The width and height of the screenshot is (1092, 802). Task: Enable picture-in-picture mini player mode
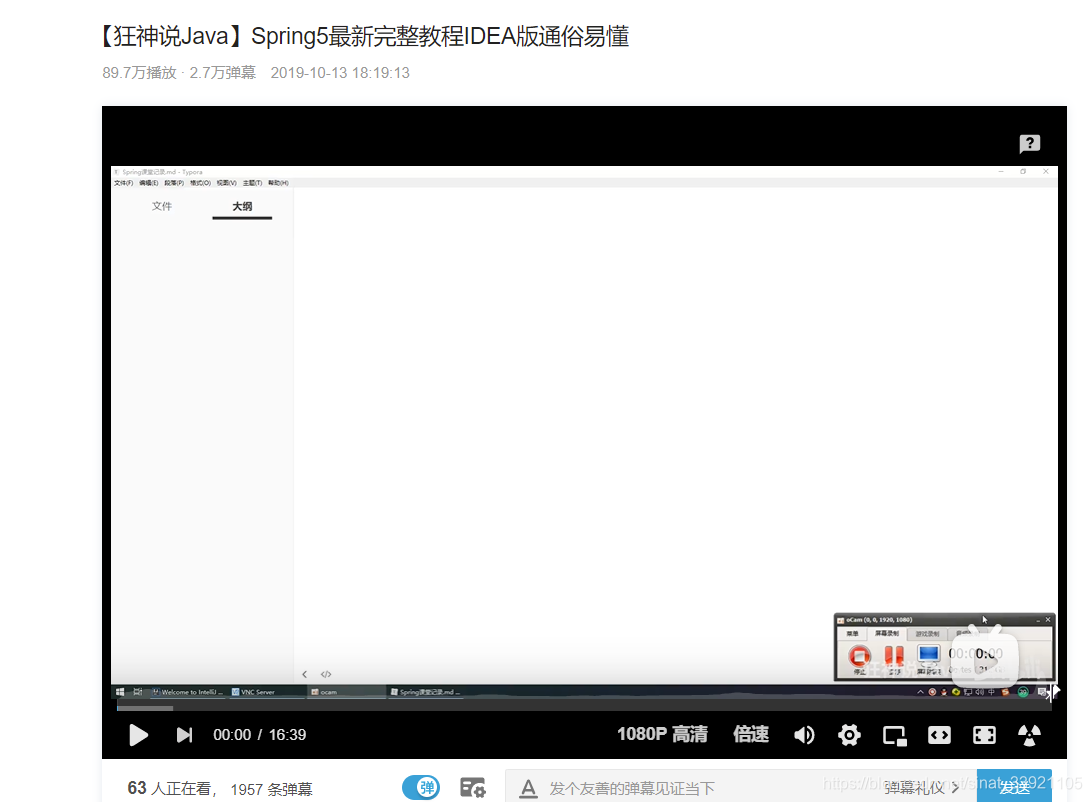[894, 735]
